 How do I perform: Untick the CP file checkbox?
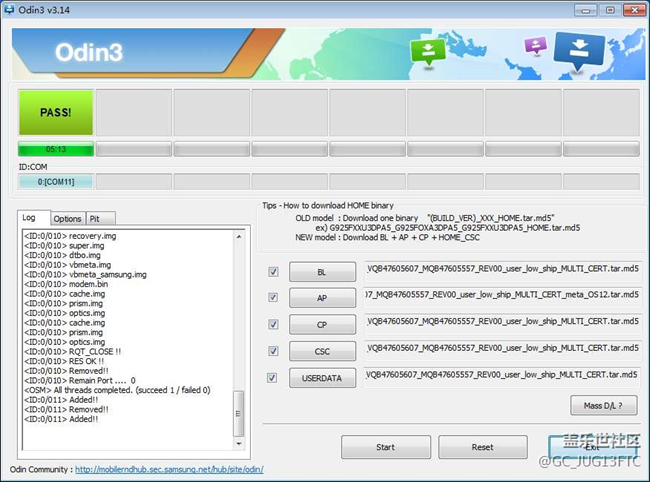coord(273,324)
